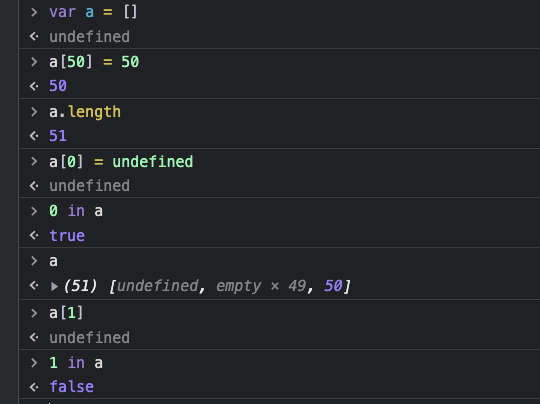Click the input chevron beside '1 in a'
Image resolution: width=540 pixels, height=404 pixels.
34,363
